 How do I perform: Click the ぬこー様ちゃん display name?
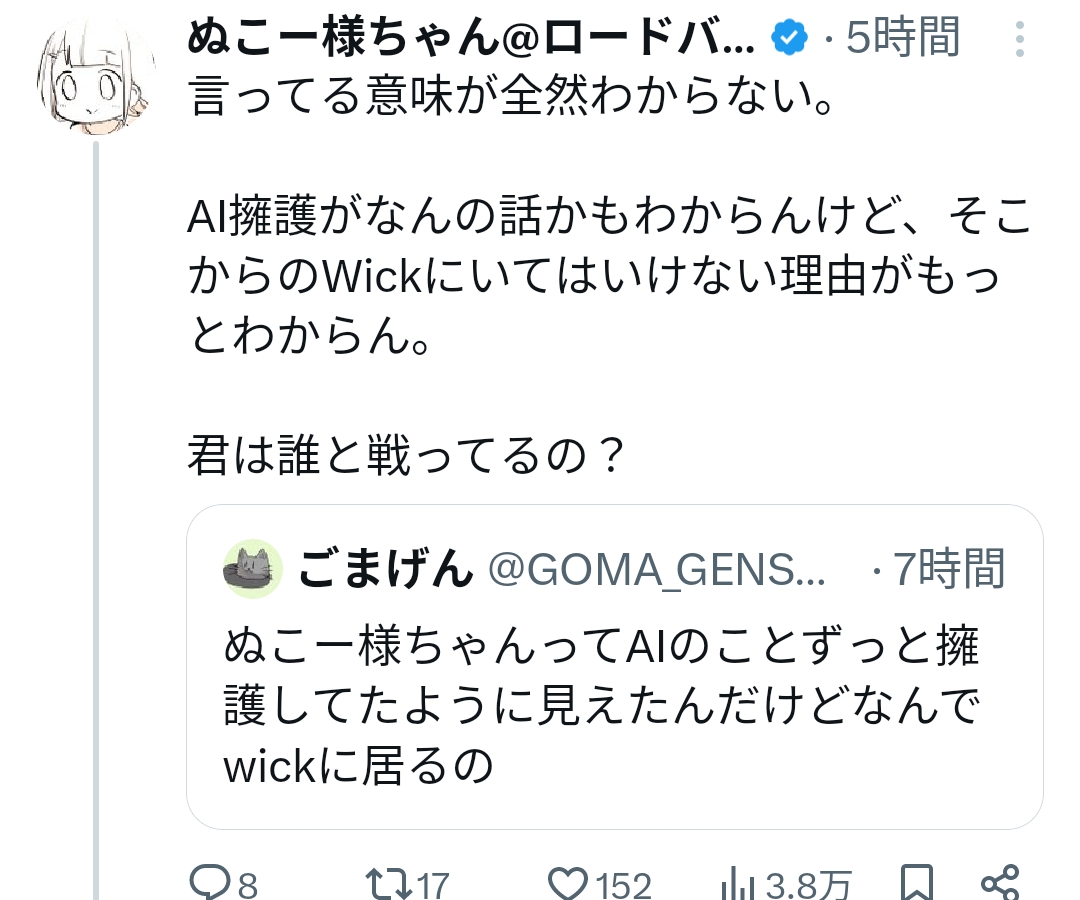(470, 38)
